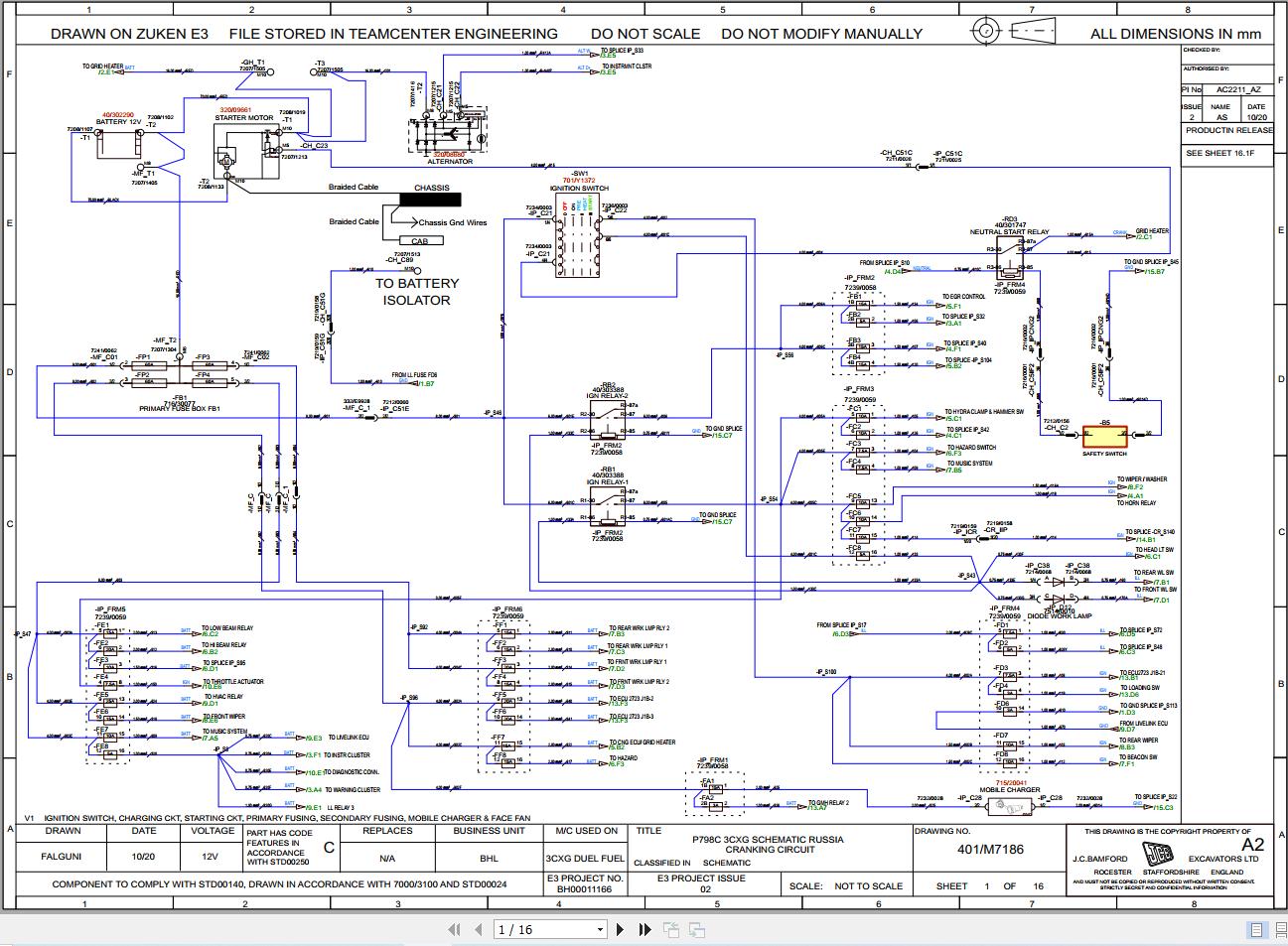Screen dimensions: 1288x946
Task: Click the 'CAB' ground box
Action: tap(420, 240)
